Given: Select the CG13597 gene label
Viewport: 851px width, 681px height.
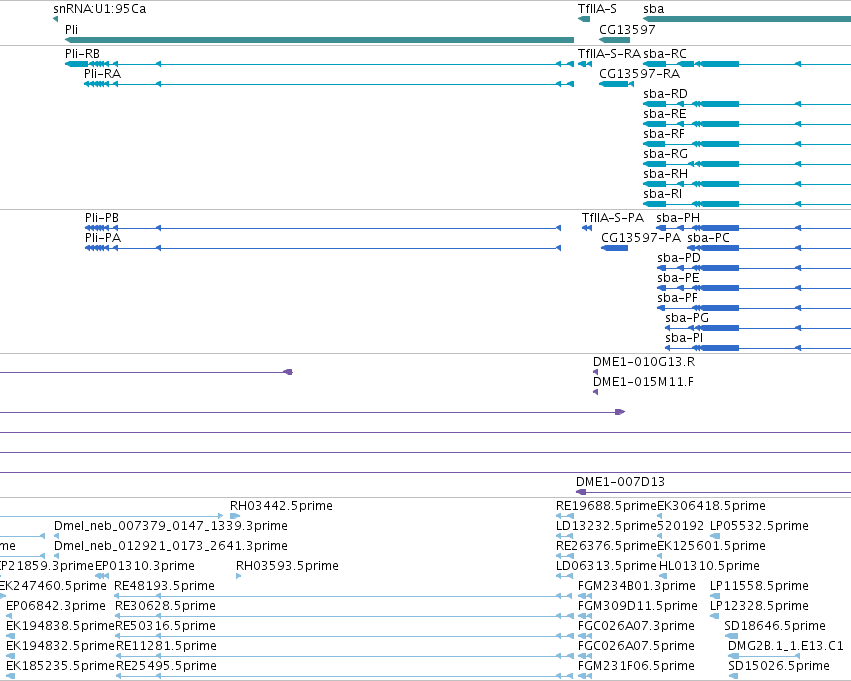Looking at the screenshot, I should click(627, 30).
